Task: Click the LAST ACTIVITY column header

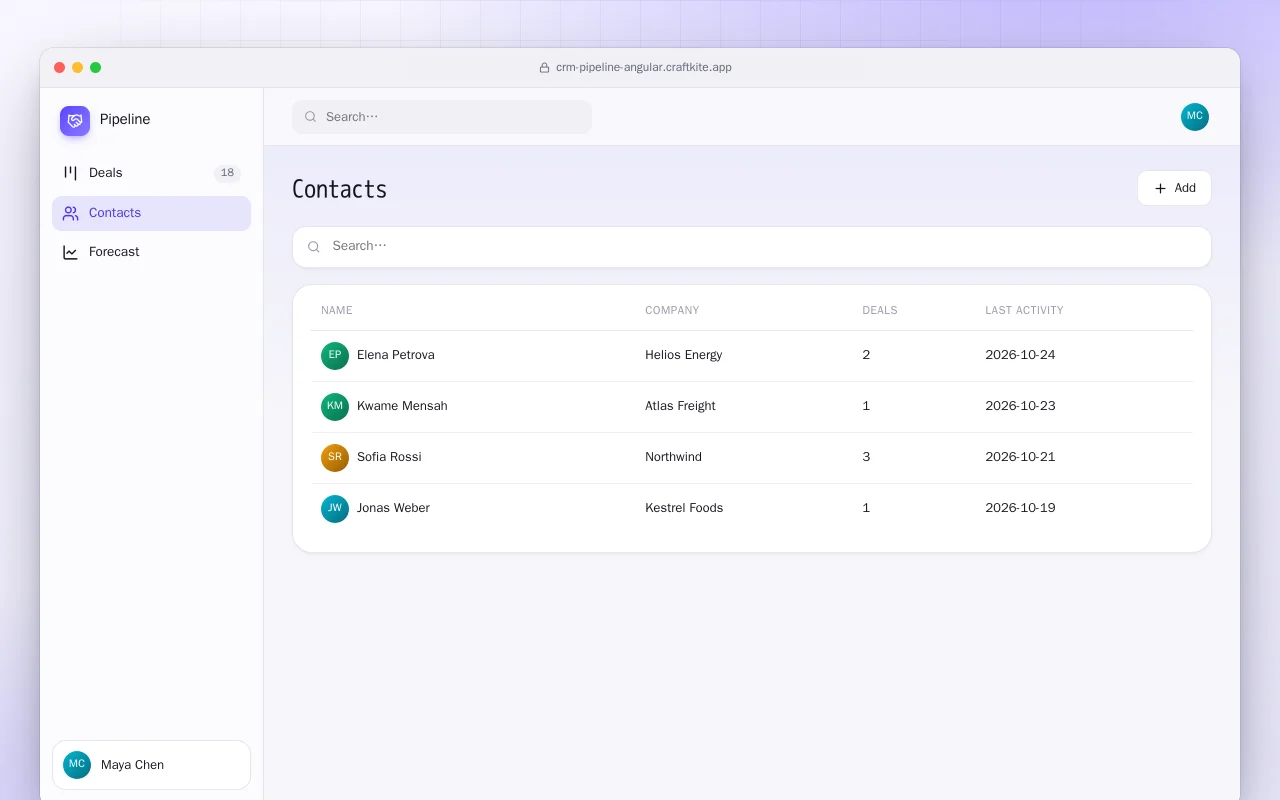Action: point(1024,310)
